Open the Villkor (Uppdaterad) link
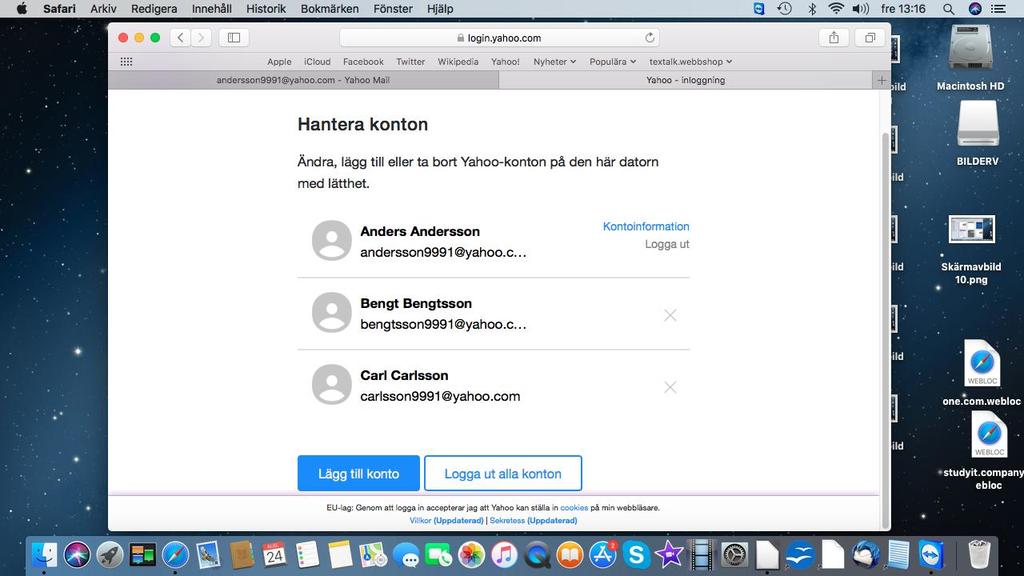Viewport: 1024px width, 576px height. [447, 520]
